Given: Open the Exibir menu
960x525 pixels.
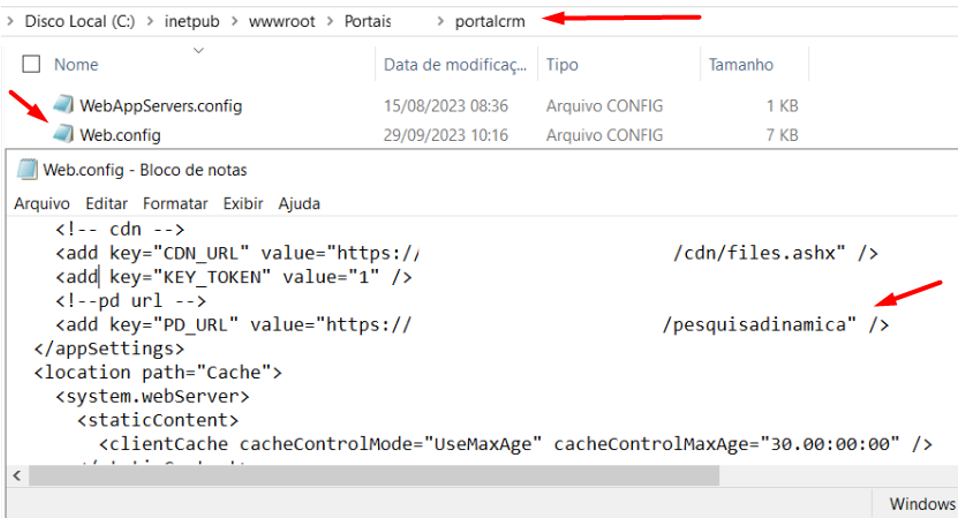Looking at the screenshot, I should pyautogui.click(x=244, y=203).
